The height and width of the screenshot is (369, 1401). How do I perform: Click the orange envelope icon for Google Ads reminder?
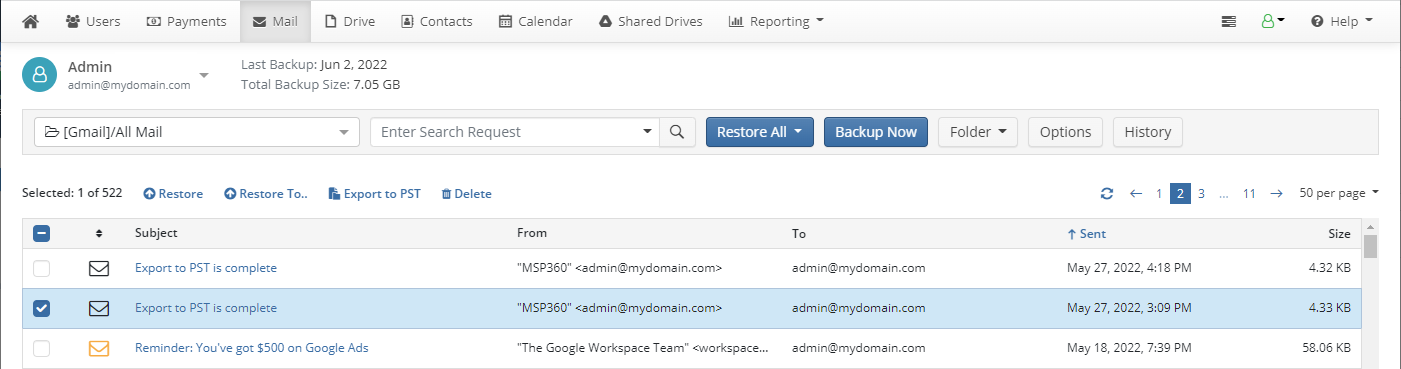click(98, 348)
